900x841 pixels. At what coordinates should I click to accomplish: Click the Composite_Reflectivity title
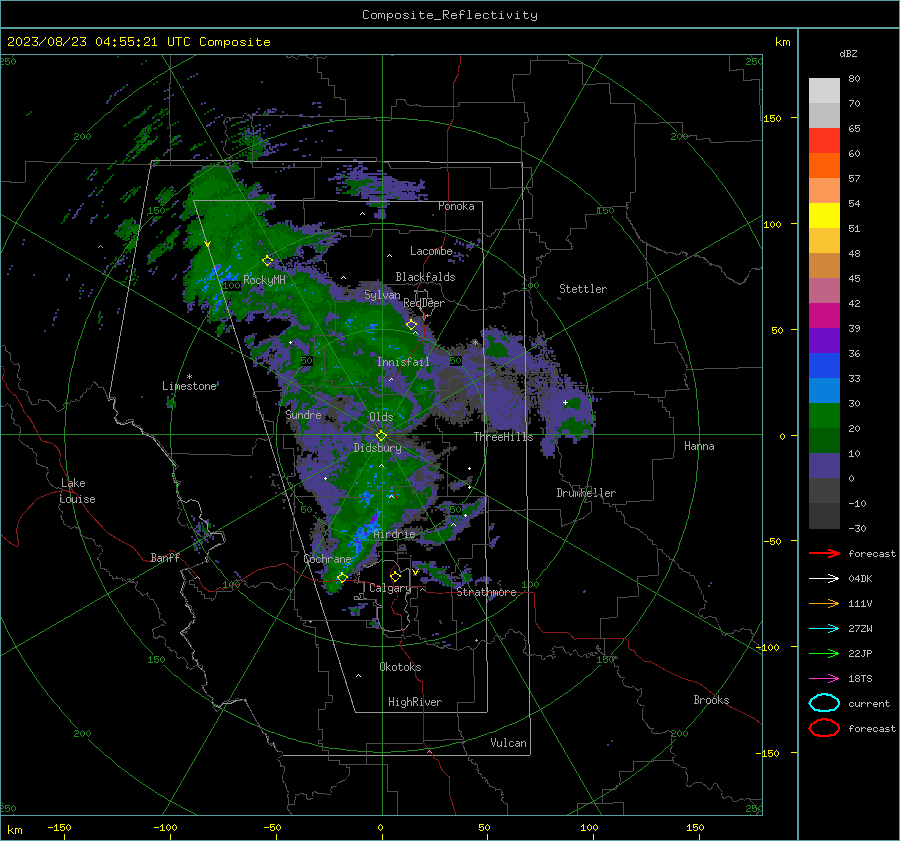click(450, 15)
